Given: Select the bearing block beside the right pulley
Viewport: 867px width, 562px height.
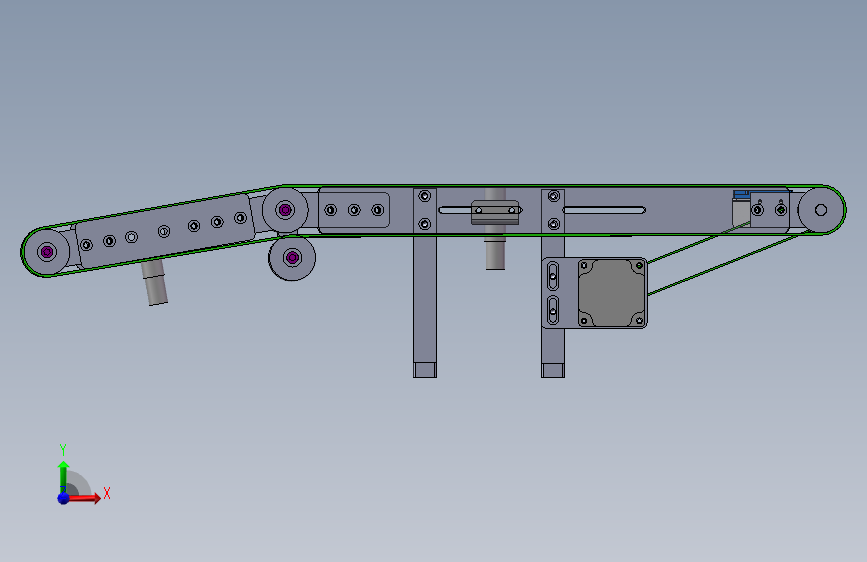Looking at the screenshot, I should pos(769,210).
